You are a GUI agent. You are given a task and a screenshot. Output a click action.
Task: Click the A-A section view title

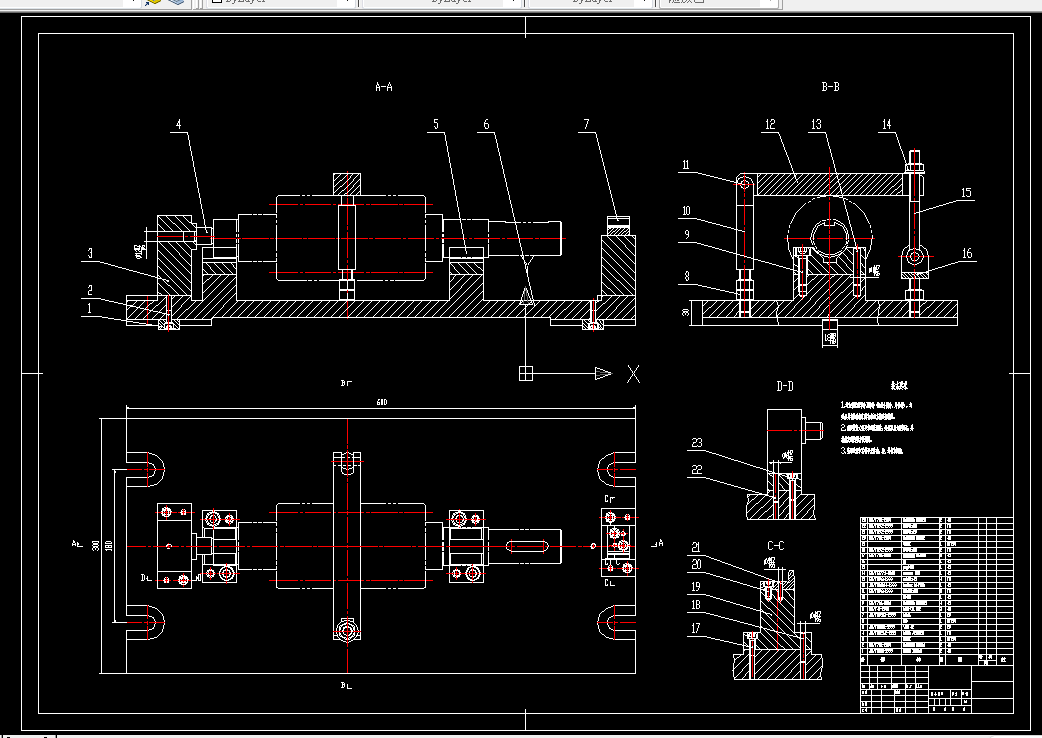click(x=384, y=86)
